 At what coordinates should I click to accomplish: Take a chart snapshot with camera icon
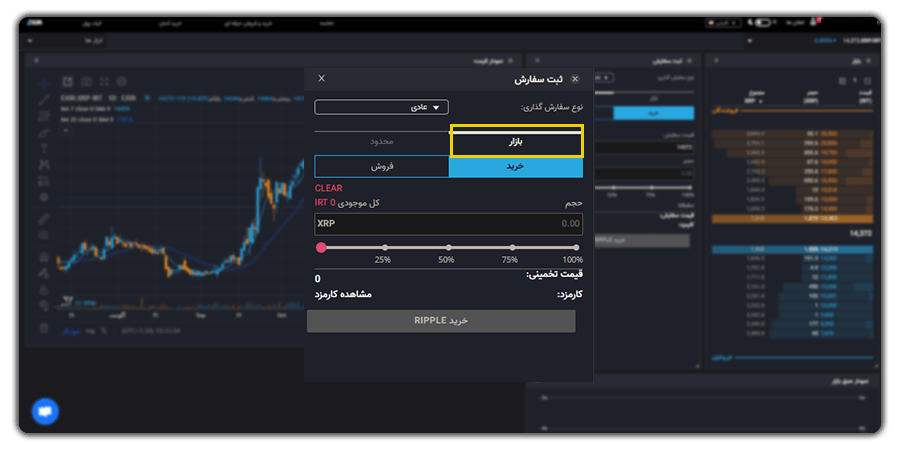click(x=86, y=82)
